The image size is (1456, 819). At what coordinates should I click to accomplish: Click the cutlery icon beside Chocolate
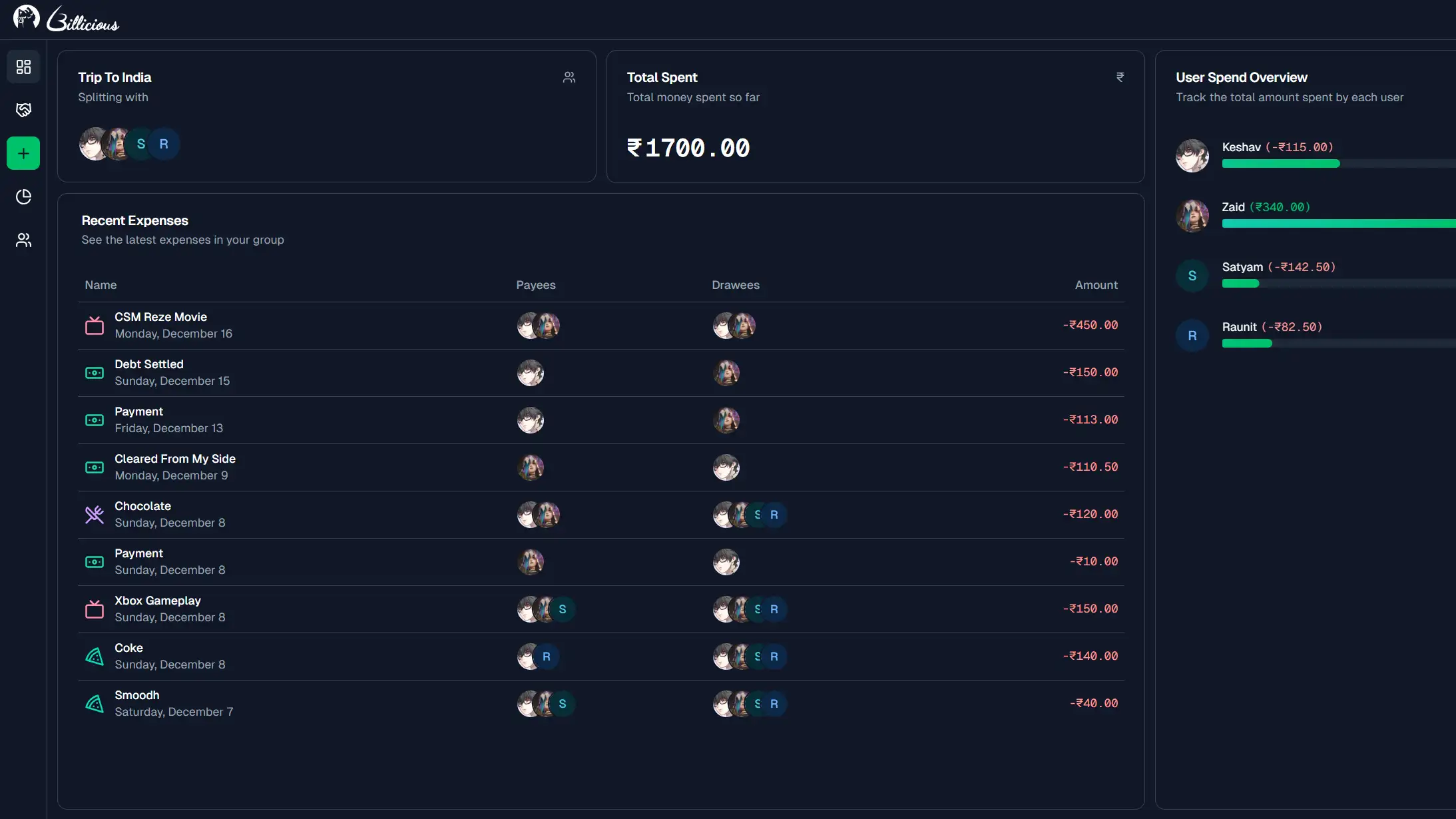(x=95, y=514)
